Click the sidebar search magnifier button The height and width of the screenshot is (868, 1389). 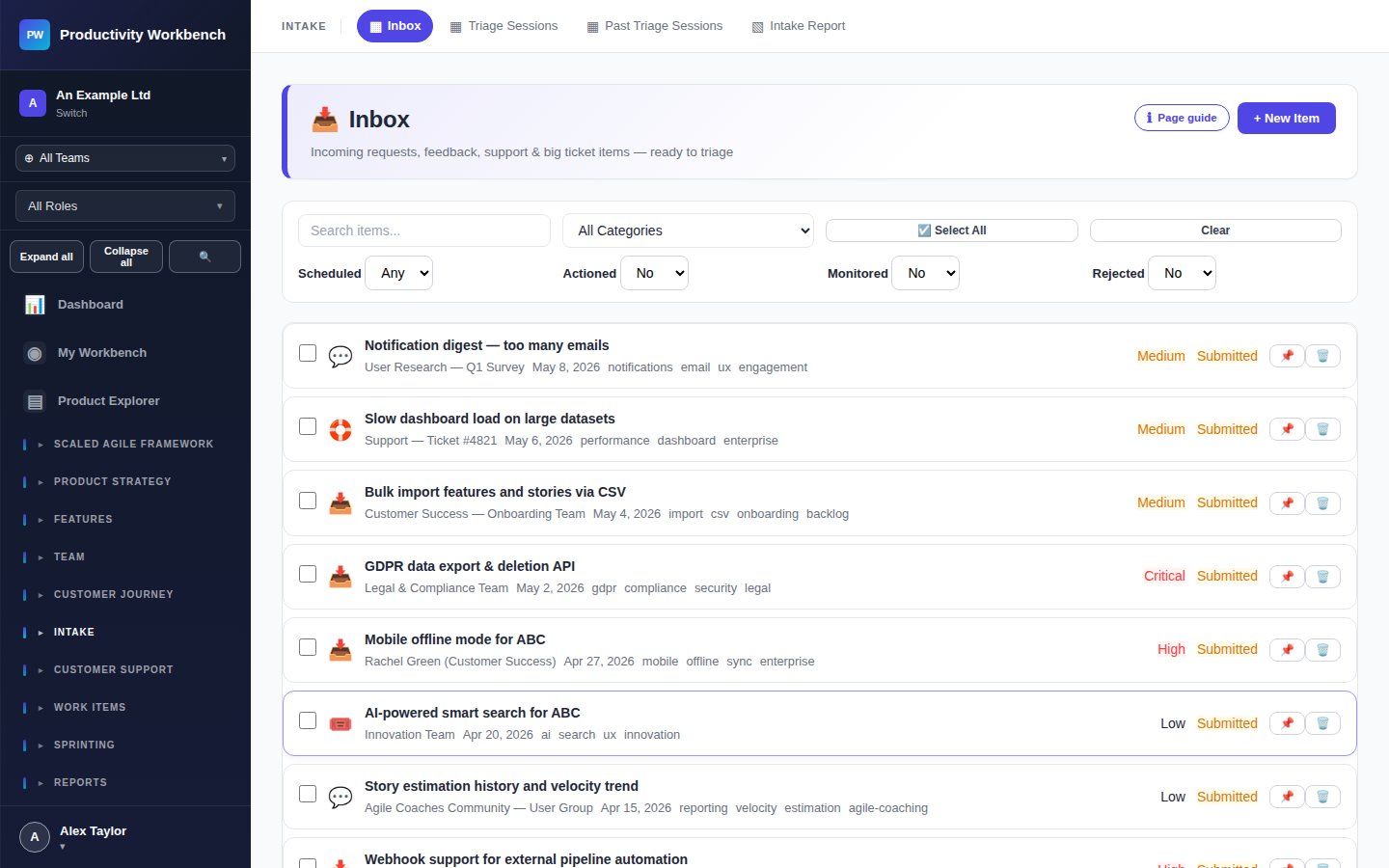(204, 257)
